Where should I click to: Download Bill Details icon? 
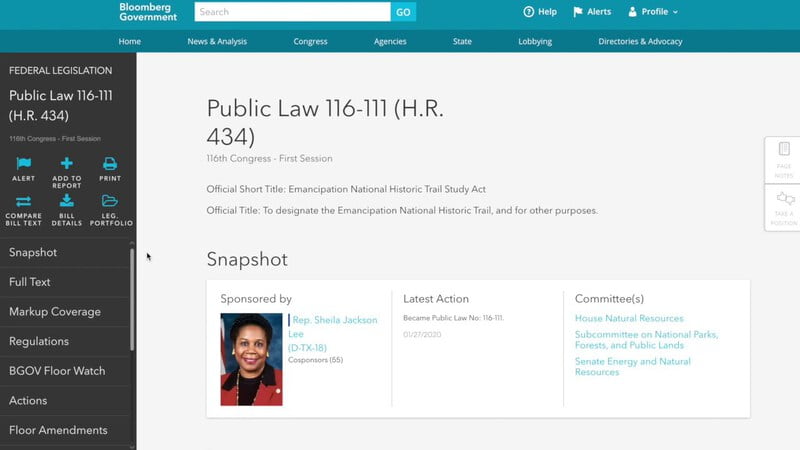point(66,201)
